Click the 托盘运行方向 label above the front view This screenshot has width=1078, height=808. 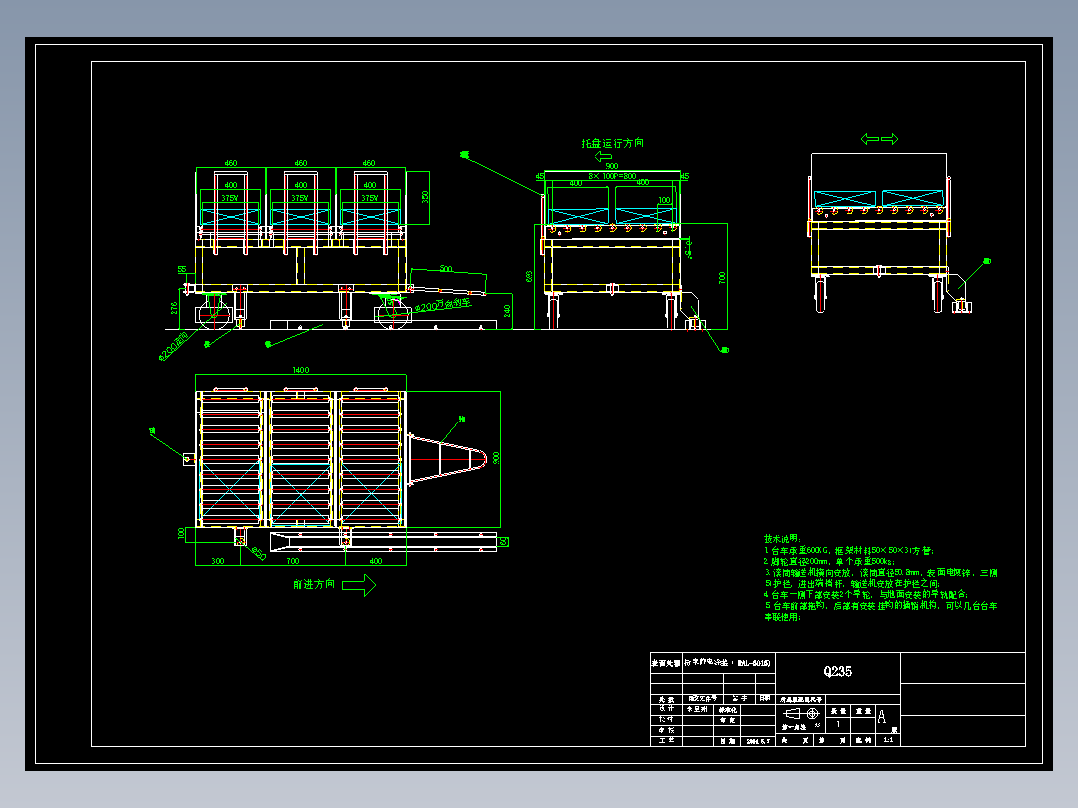click(613, 143)
